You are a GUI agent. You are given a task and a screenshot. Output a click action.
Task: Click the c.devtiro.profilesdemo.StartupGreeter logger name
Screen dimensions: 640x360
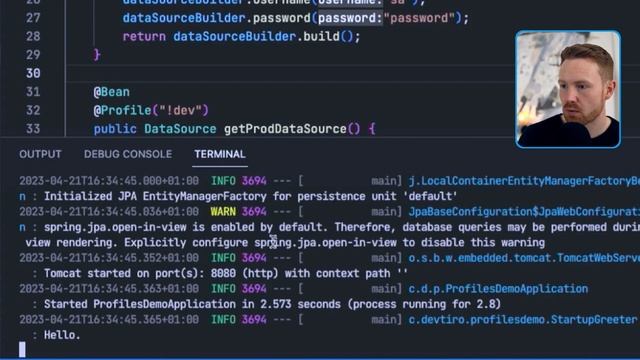pos(522,320)
